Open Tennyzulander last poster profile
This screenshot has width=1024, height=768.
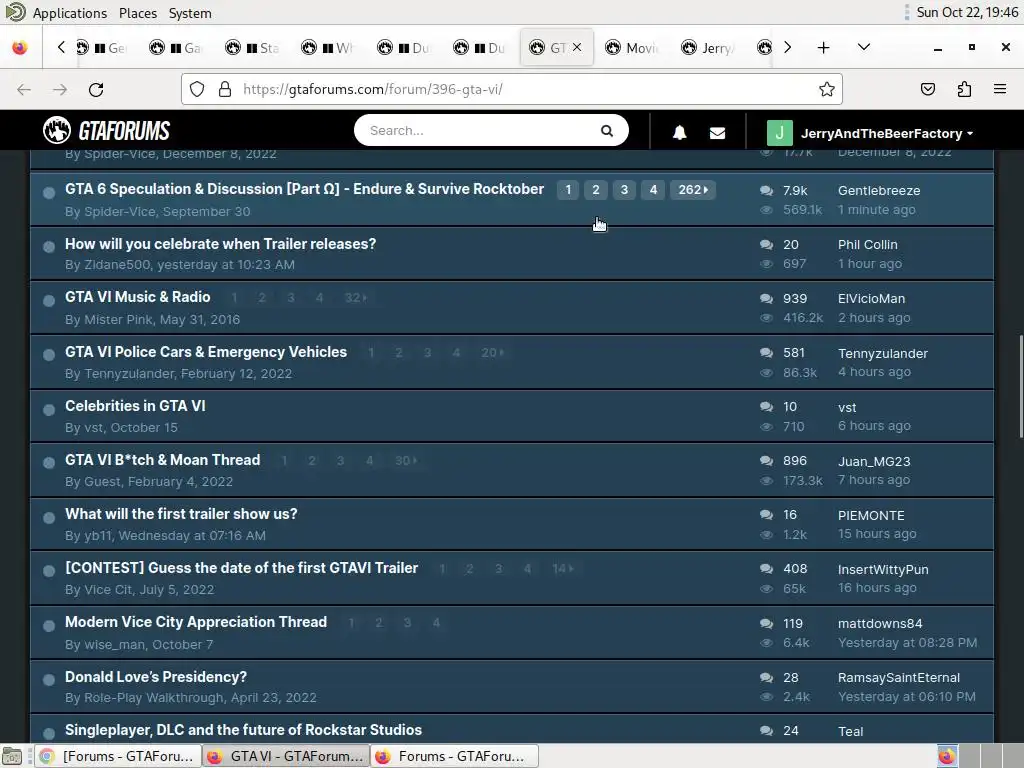click(x=883, y=353)
